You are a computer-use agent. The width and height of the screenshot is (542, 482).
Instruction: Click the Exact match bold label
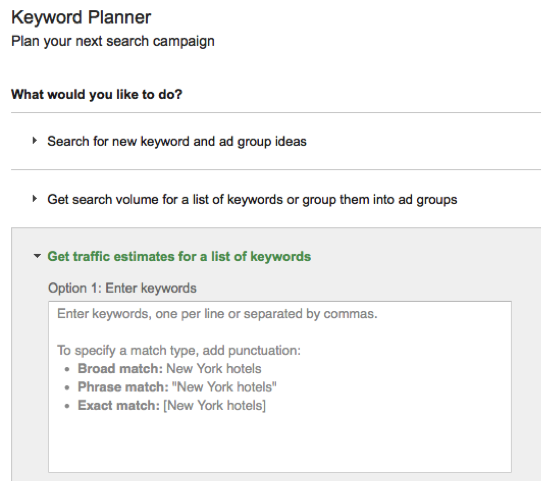click(119, 405)
